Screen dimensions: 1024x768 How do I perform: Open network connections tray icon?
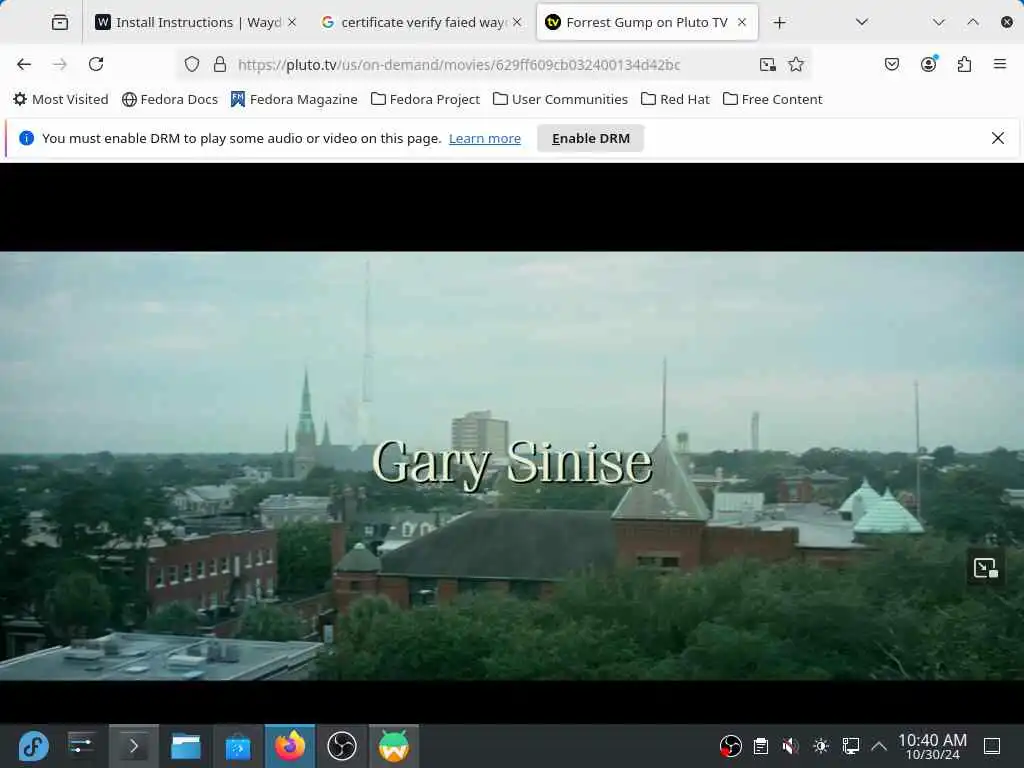pos(851,746)
